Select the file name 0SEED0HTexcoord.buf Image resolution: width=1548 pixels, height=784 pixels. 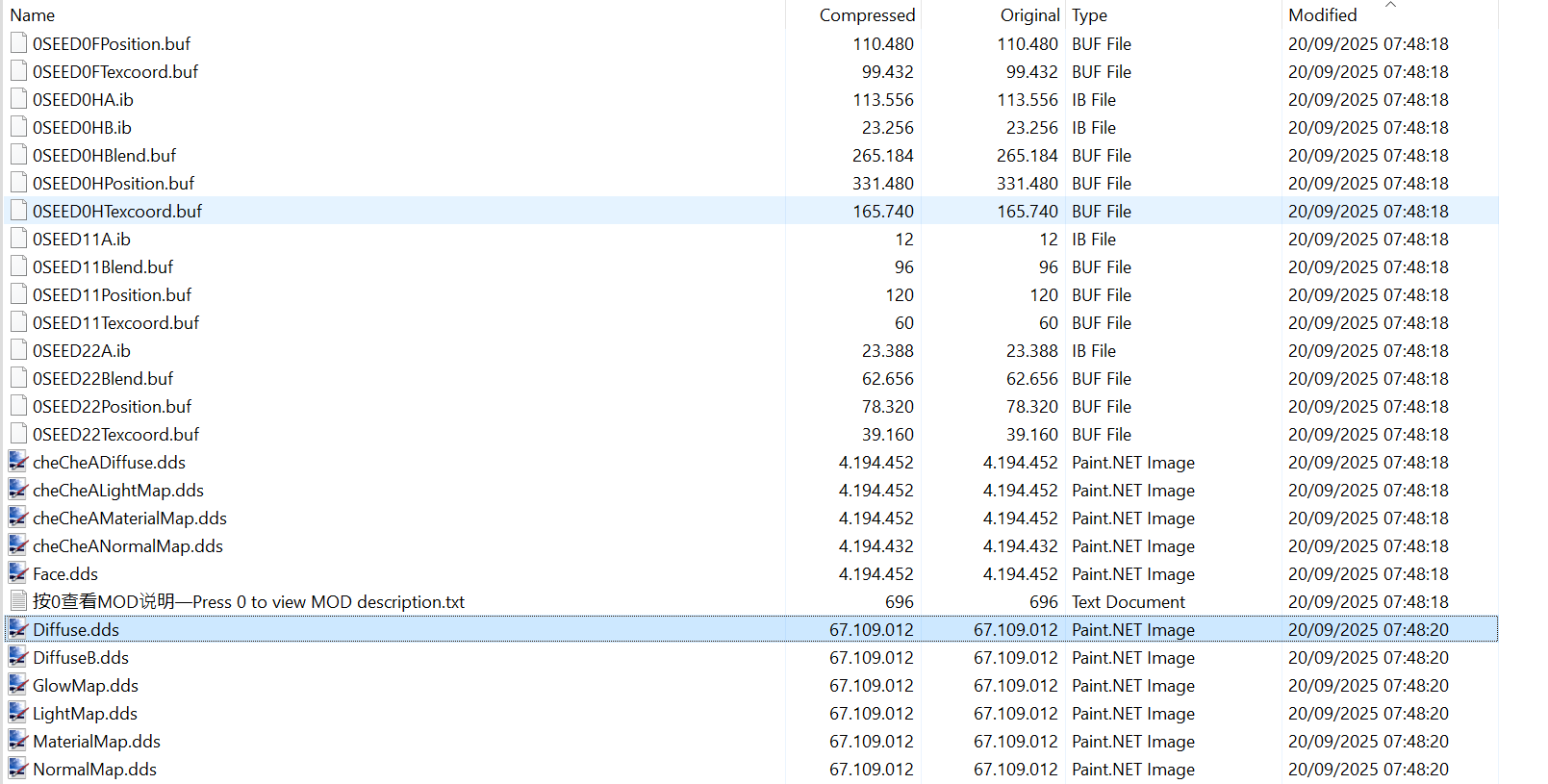(x=117, y=211)
